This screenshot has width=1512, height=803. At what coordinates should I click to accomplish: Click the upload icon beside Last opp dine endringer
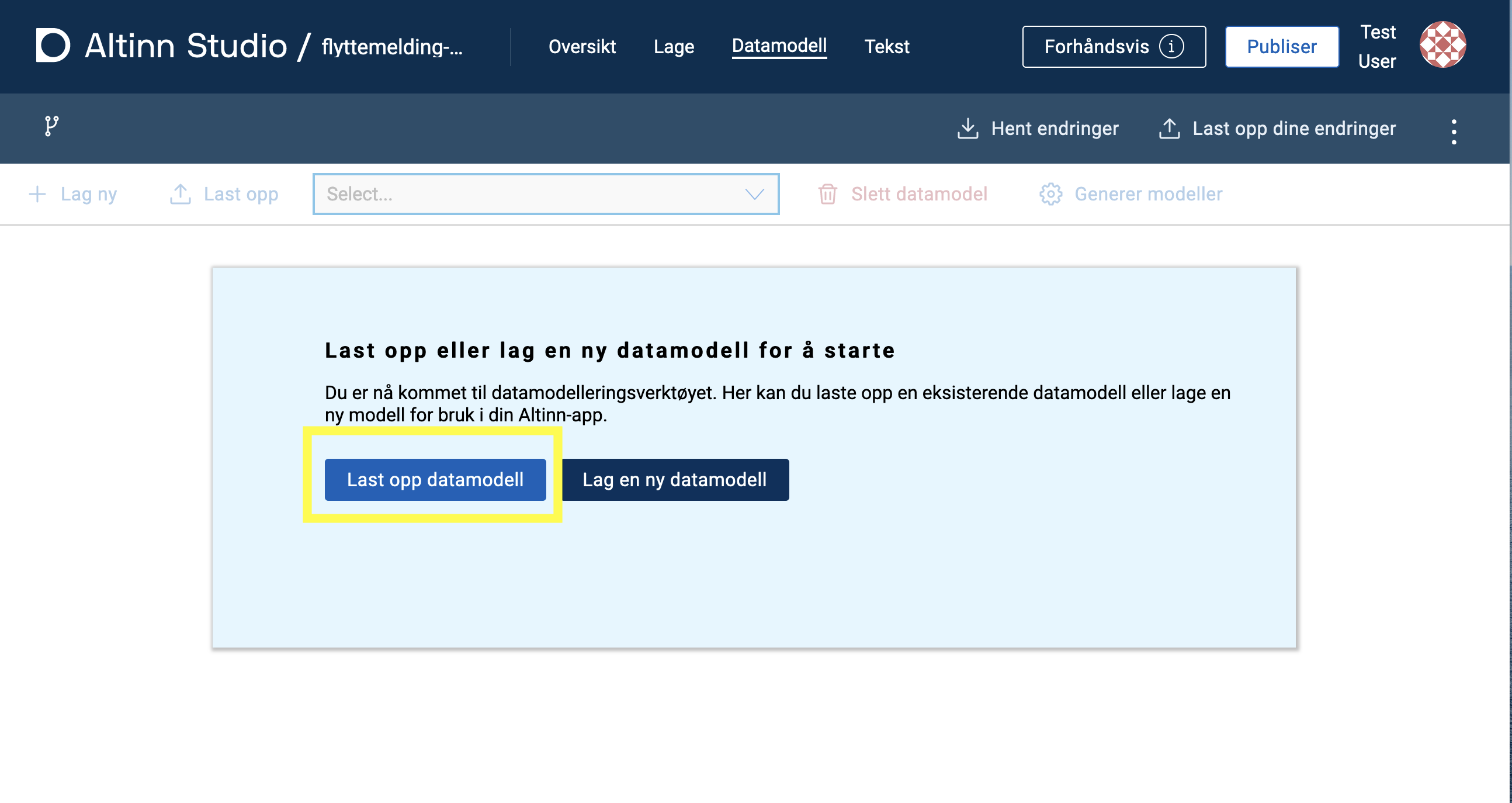1168,128
